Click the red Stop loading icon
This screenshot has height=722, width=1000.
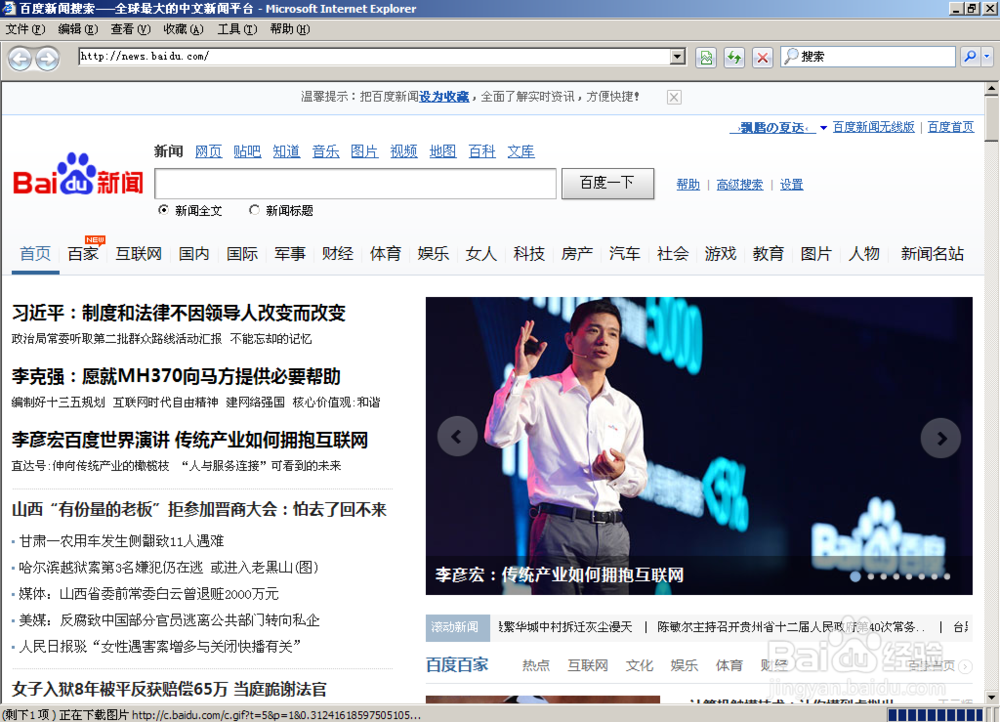762,57
